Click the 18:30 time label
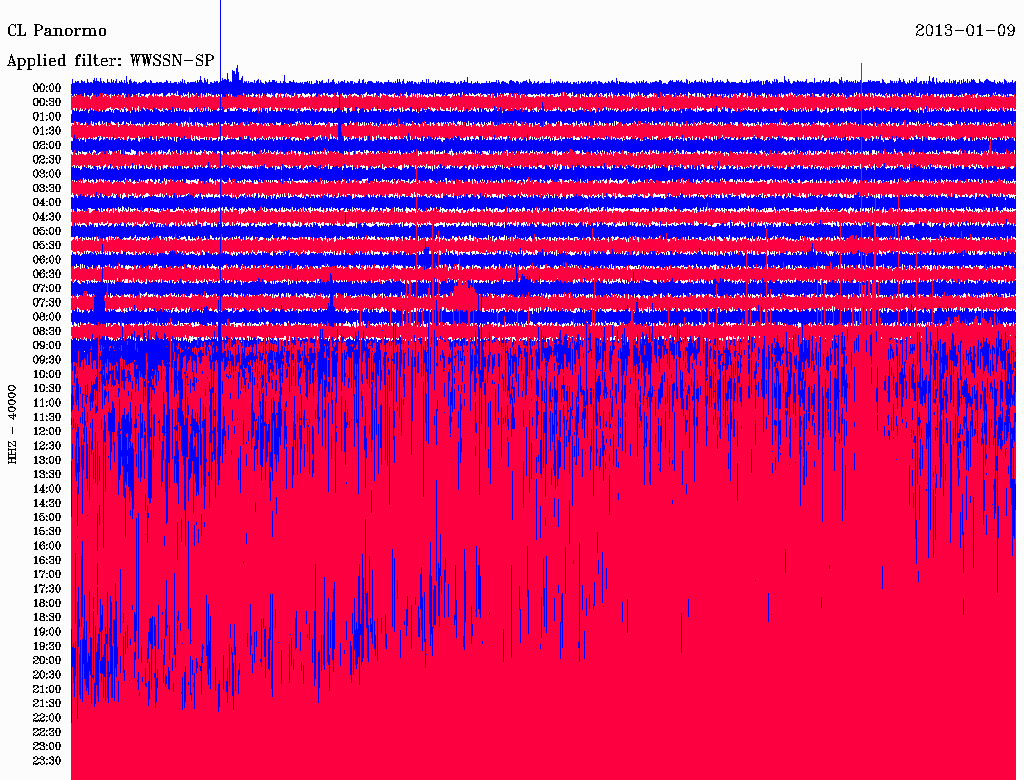This screenshot has height=780, width=1024. click(47, 618)
